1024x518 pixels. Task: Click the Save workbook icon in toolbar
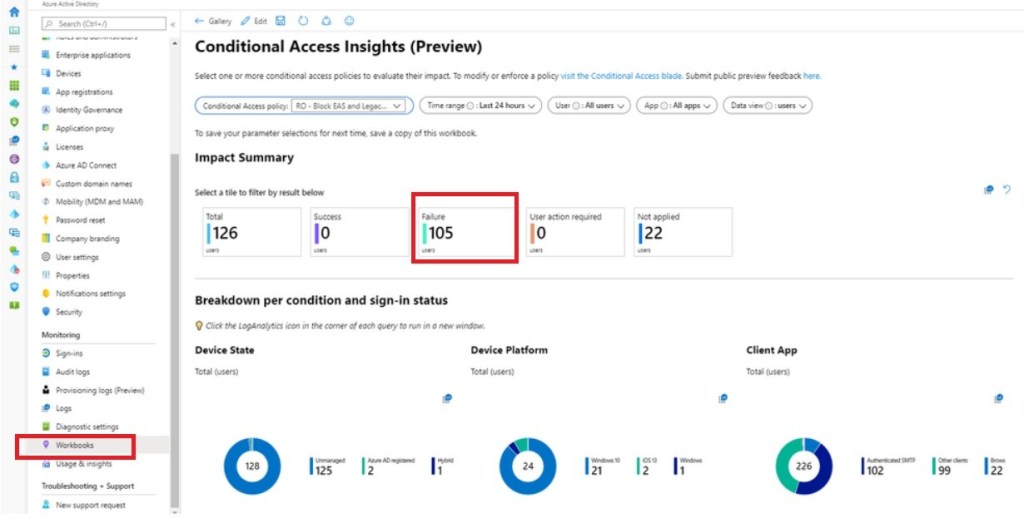tap(279, 21)
